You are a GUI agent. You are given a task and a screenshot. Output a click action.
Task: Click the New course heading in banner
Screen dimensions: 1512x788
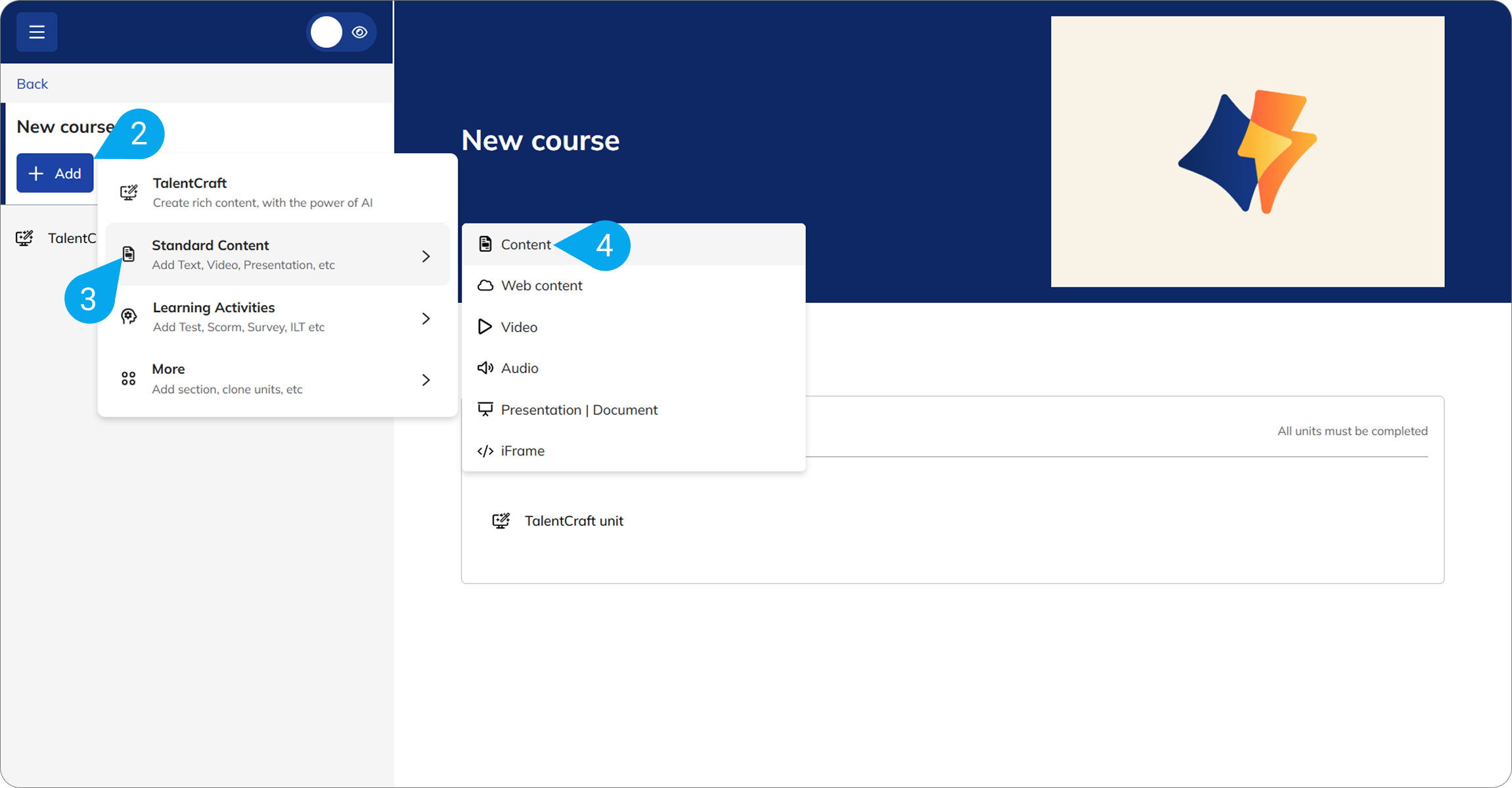pyautogui.click(x=541, y=140)
